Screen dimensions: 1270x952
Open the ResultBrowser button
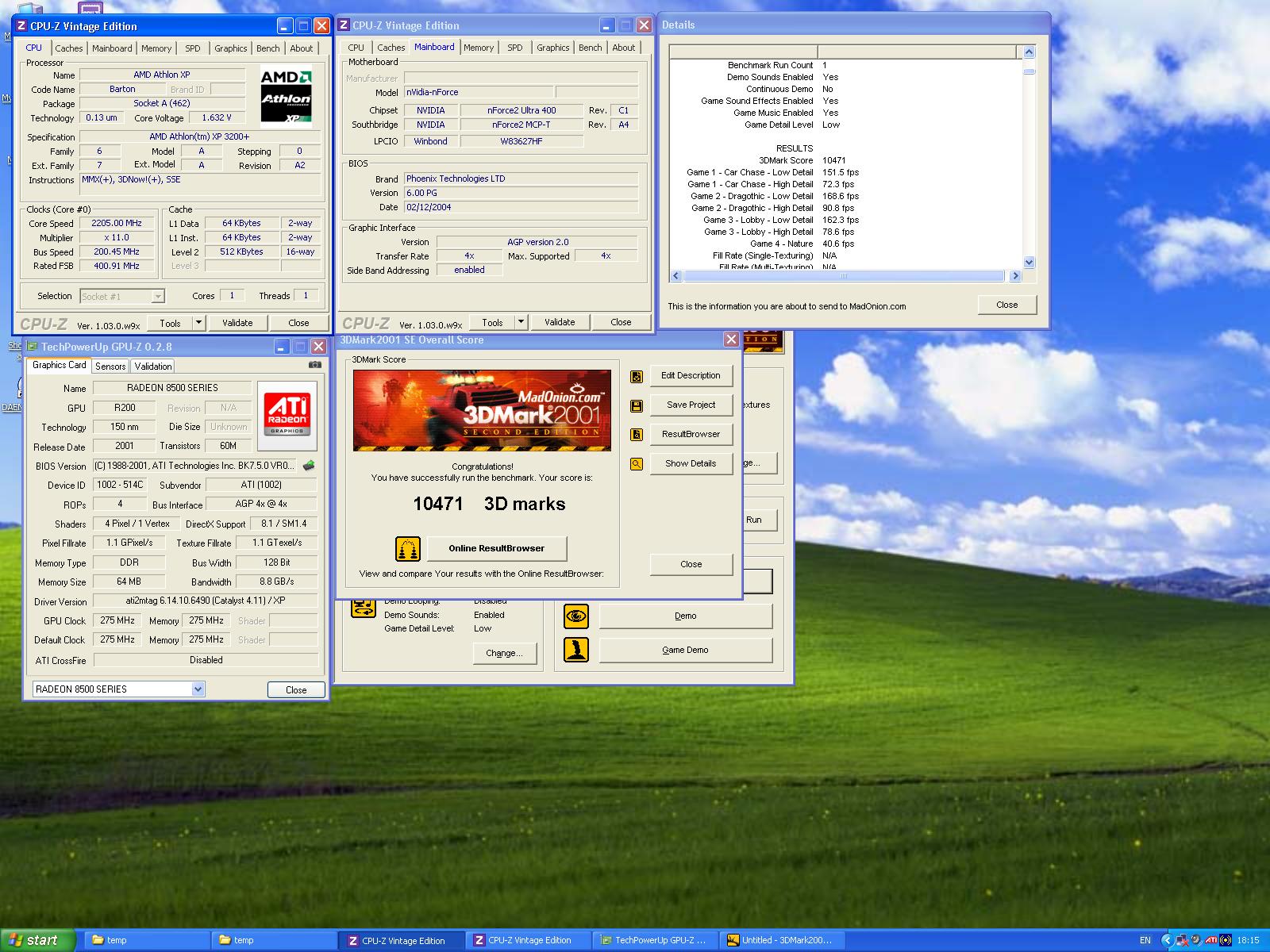coord(691,435)
